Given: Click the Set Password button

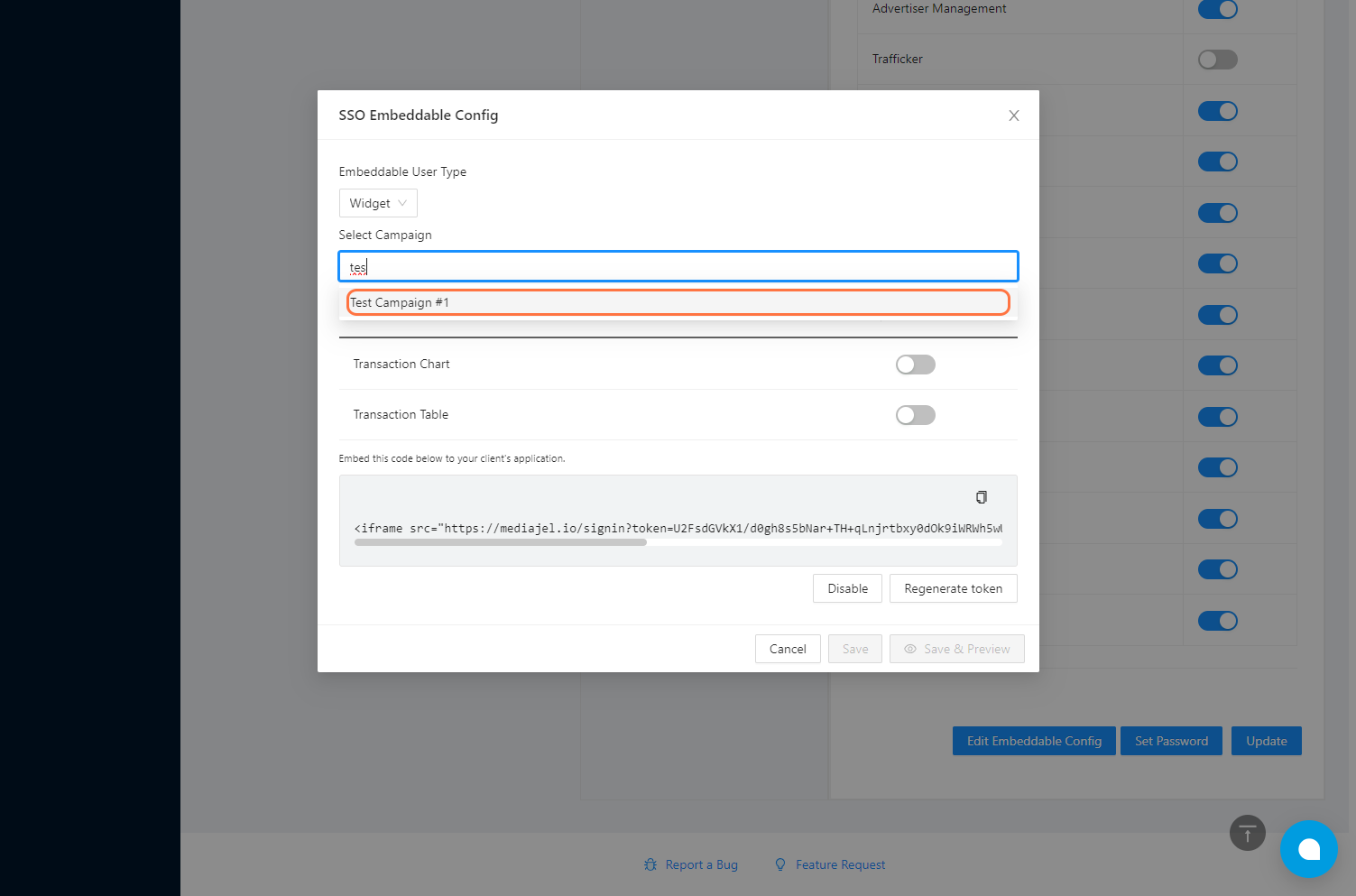Looking at the screenshot, I should [x=1171, y=741].
